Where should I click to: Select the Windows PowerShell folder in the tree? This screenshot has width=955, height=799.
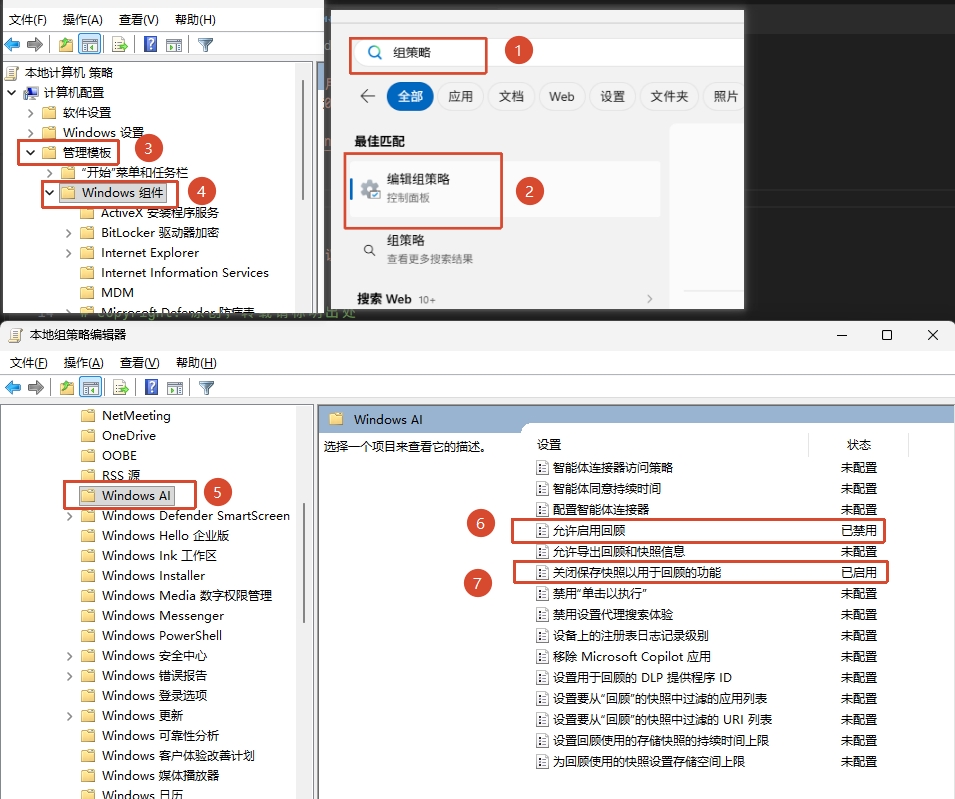click(x=152, y=636)
